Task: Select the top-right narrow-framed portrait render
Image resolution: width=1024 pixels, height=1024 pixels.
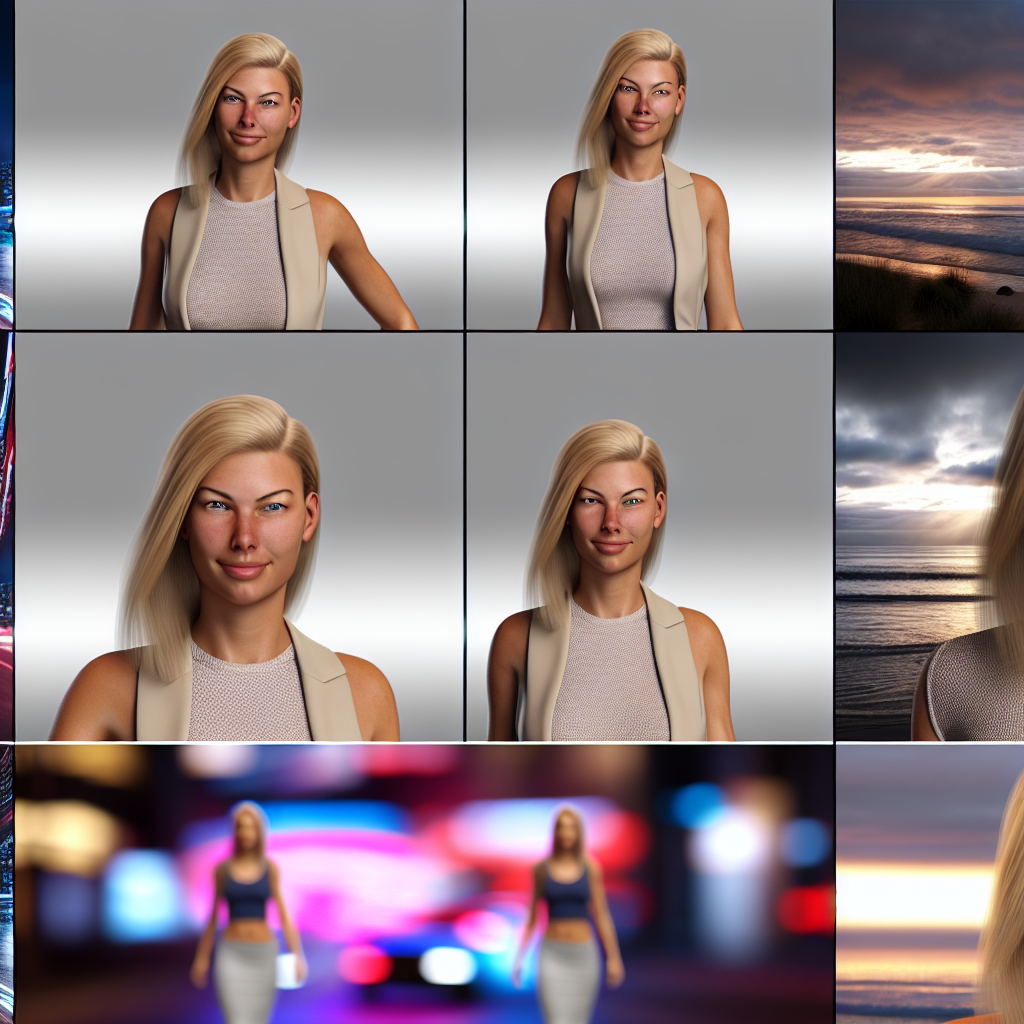Action: (x=649, y=165)
